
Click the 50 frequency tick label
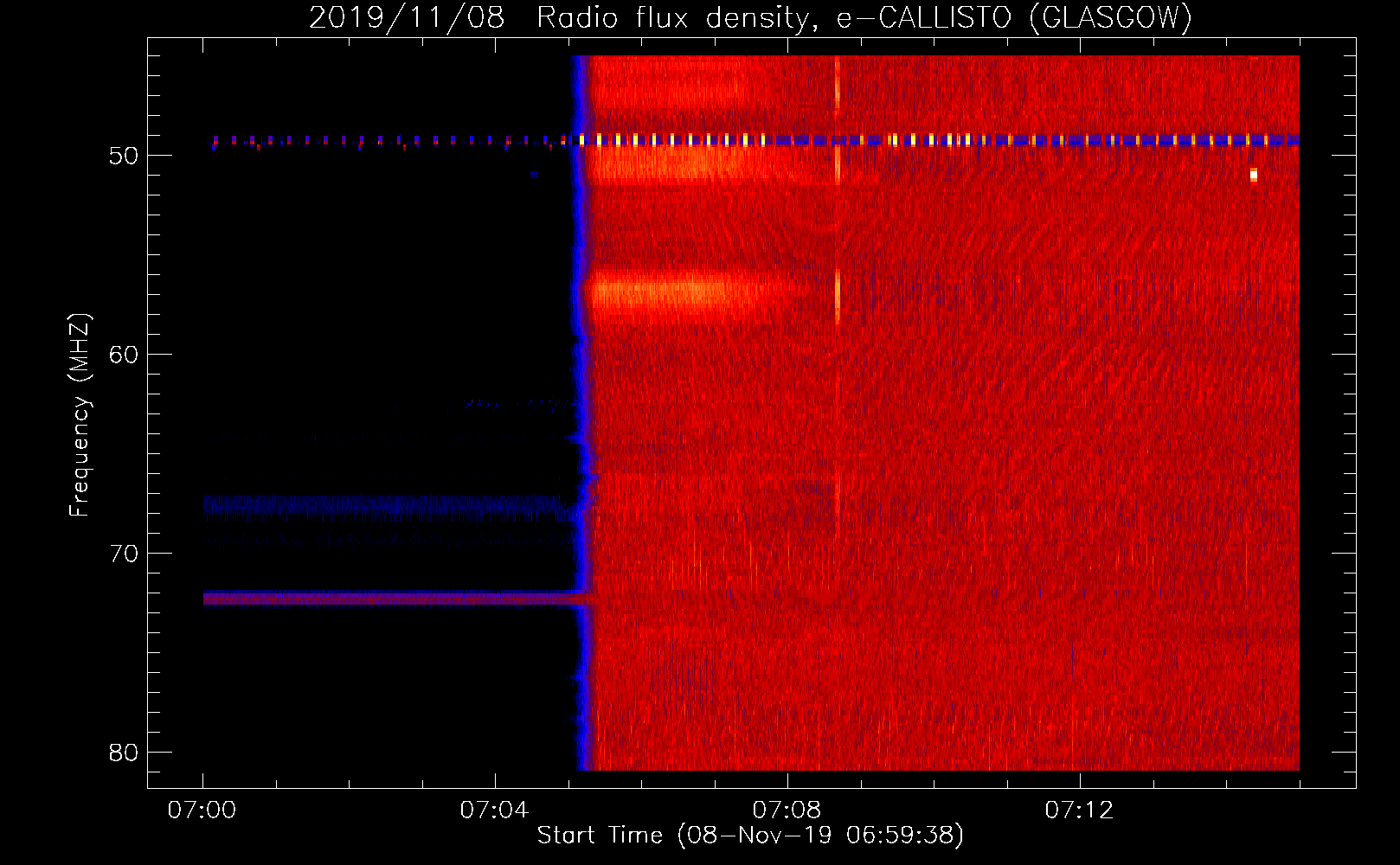click(x=124, y=157)
